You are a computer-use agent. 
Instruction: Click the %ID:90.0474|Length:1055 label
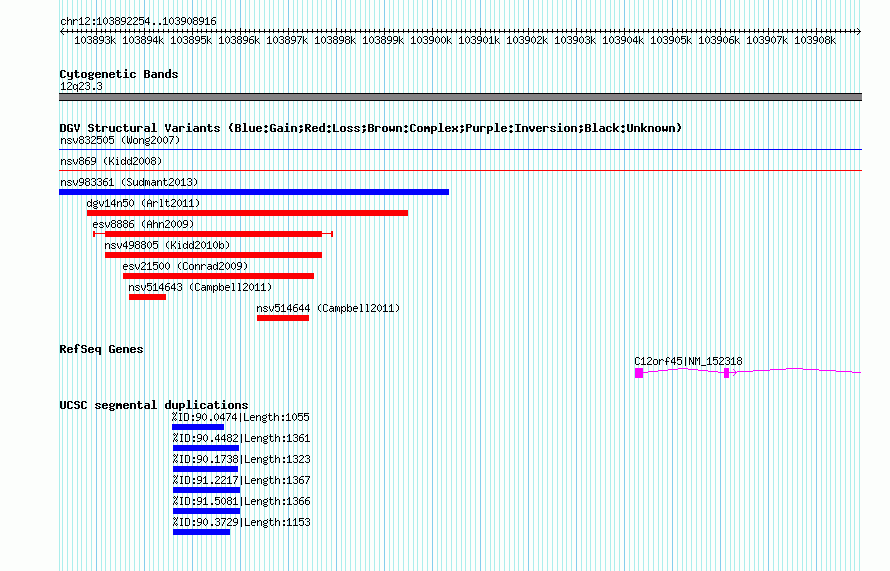point(241,417)
